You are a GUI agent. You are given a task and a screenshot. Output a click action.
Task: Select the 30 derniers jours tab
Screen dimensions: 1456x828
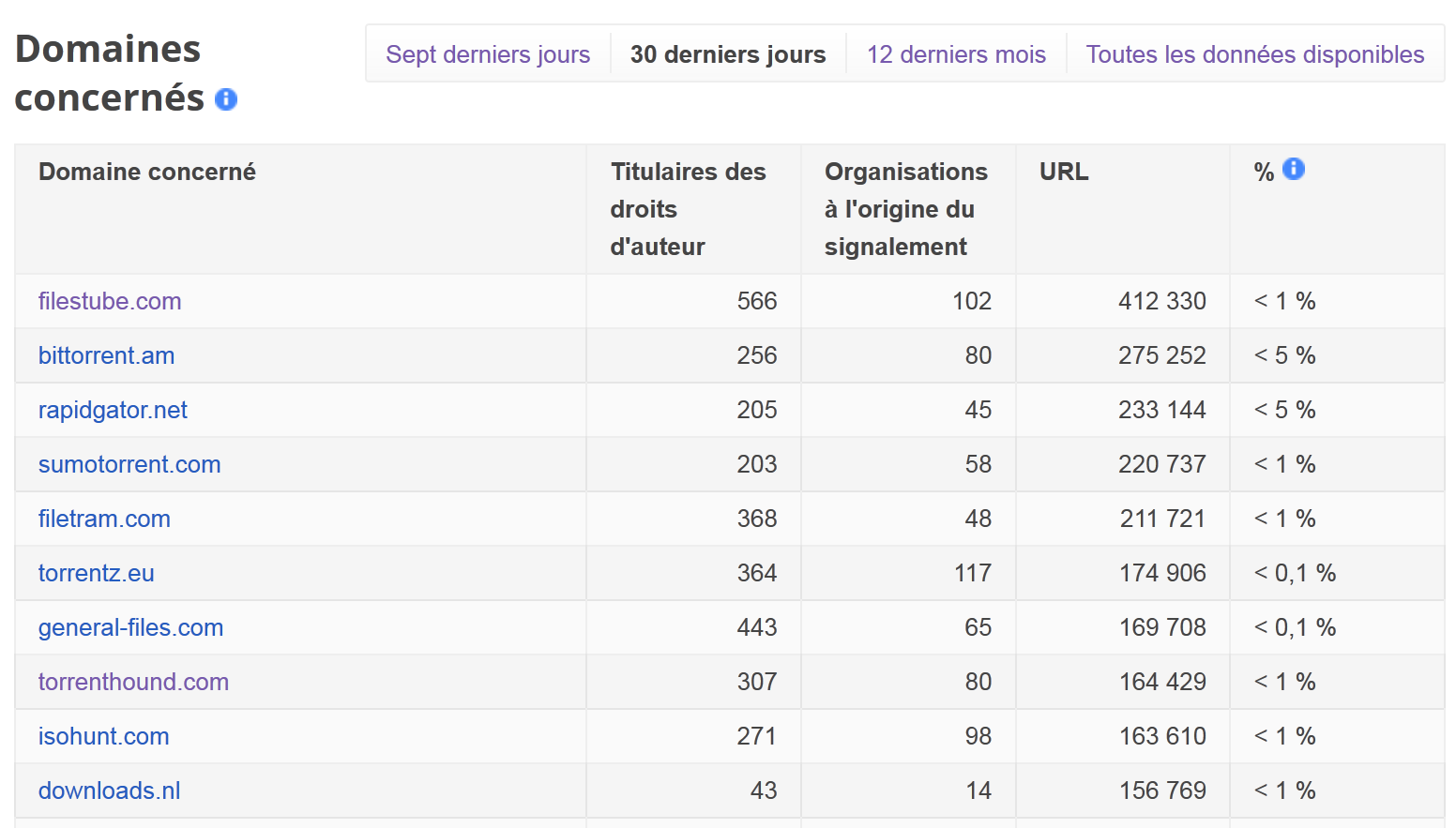(728, 54)
